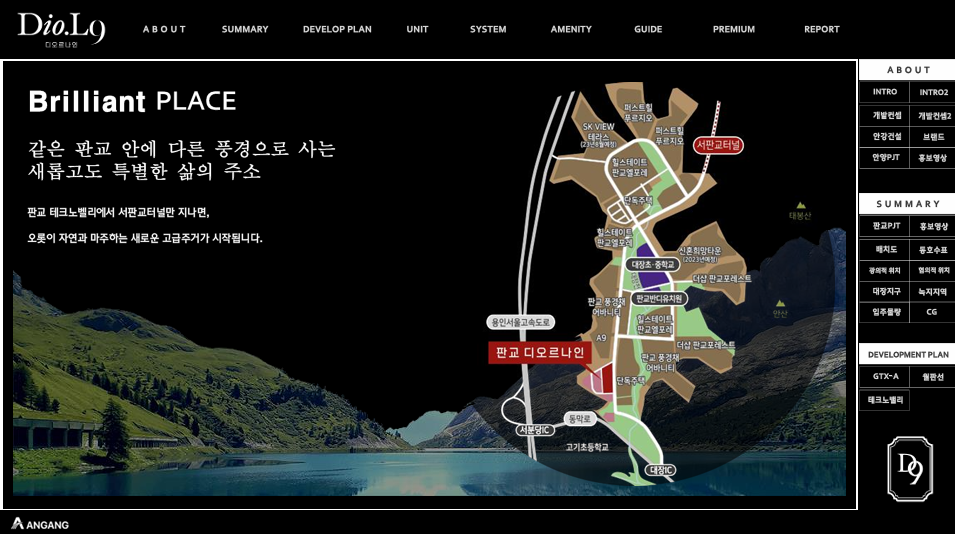Open 홍보영상 under the ABOUT section
This screenshot has width=955, height=534.
[x=933, y=158]
